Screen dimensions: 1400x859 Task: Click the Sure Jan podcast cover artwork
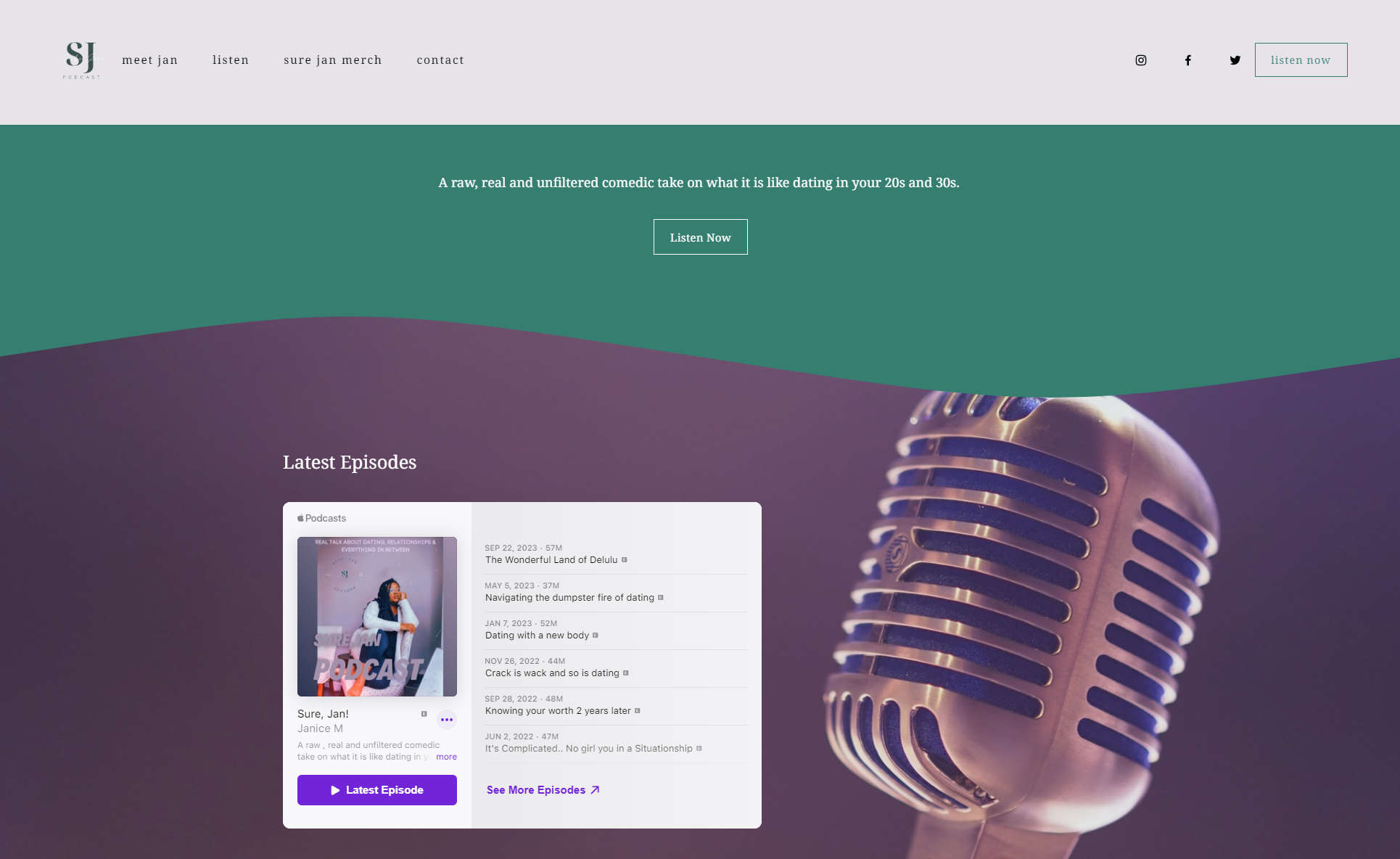[x=377, y=617]
